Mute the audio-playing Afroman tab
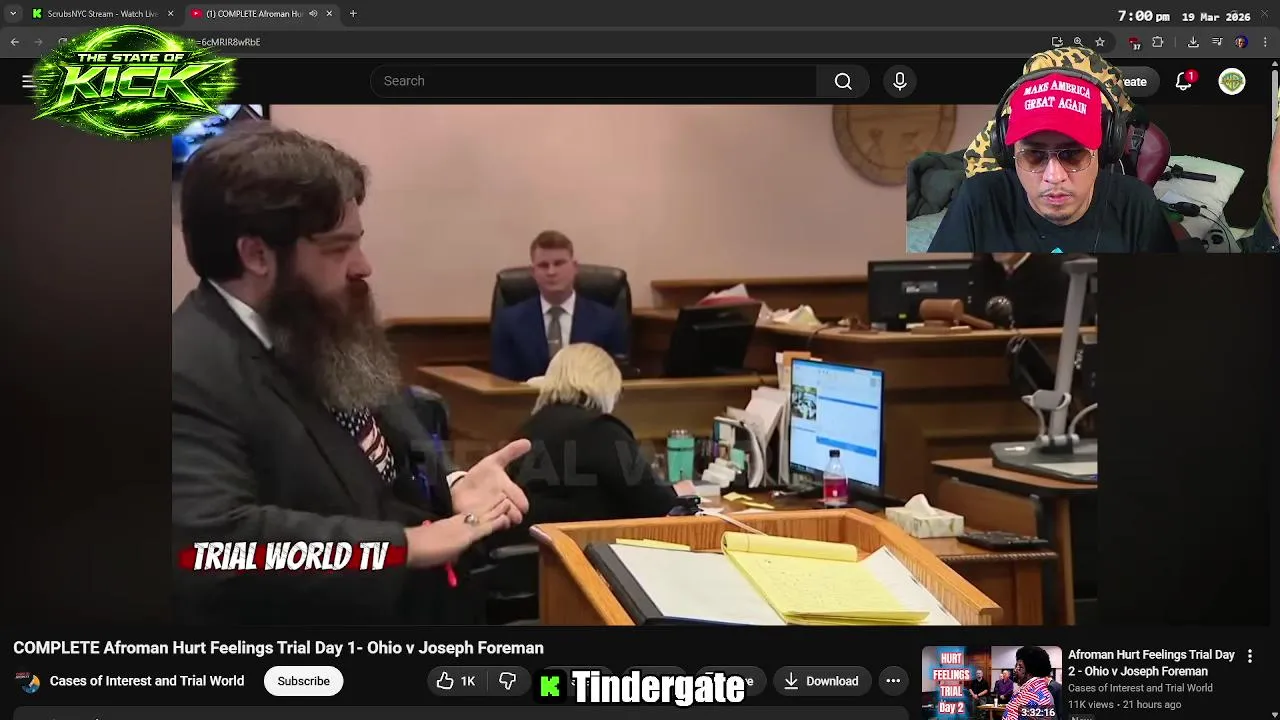 coord(313,14)
